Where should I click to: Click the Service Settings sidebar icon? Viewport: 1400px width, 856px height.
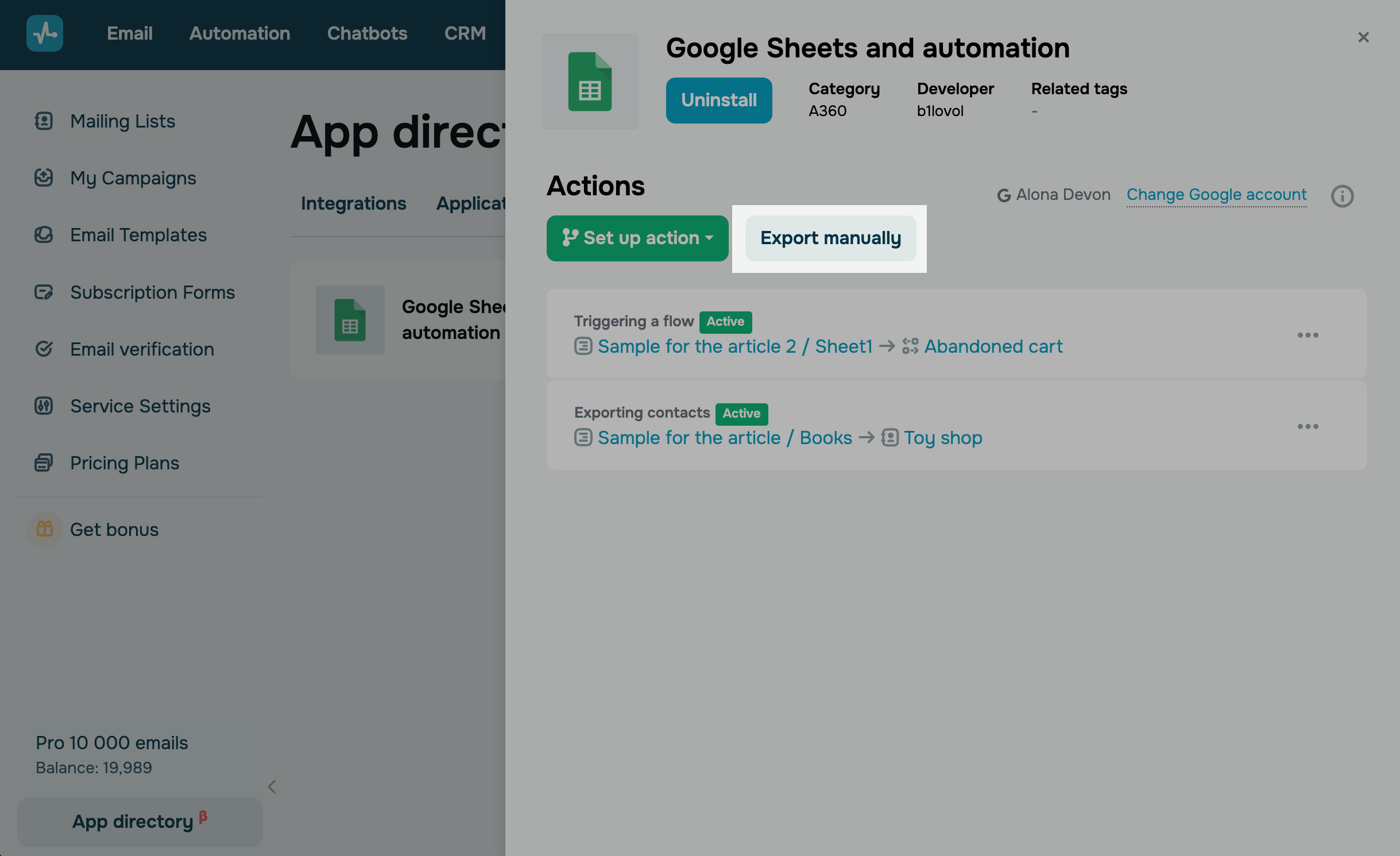tap(44, 406)
